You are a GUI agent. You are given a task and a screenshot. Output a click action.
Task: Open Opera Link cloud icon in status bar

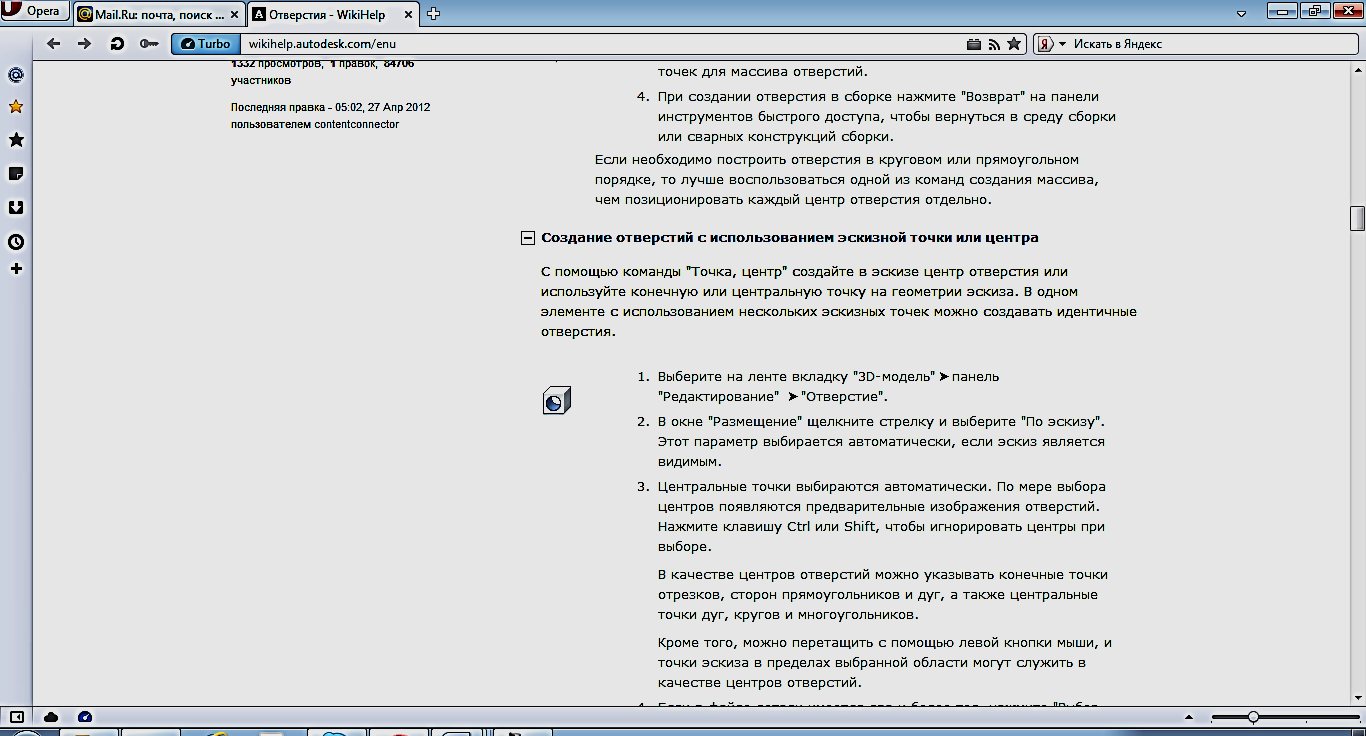[x=51, y=717]
